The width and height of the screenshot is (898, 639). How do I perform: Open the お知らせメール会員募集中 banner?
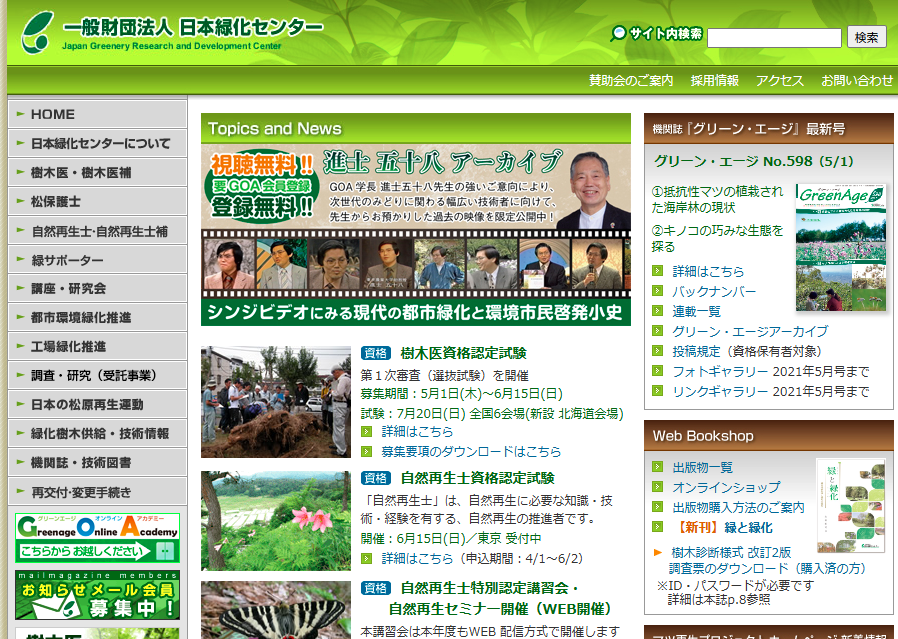pos(97,595)
